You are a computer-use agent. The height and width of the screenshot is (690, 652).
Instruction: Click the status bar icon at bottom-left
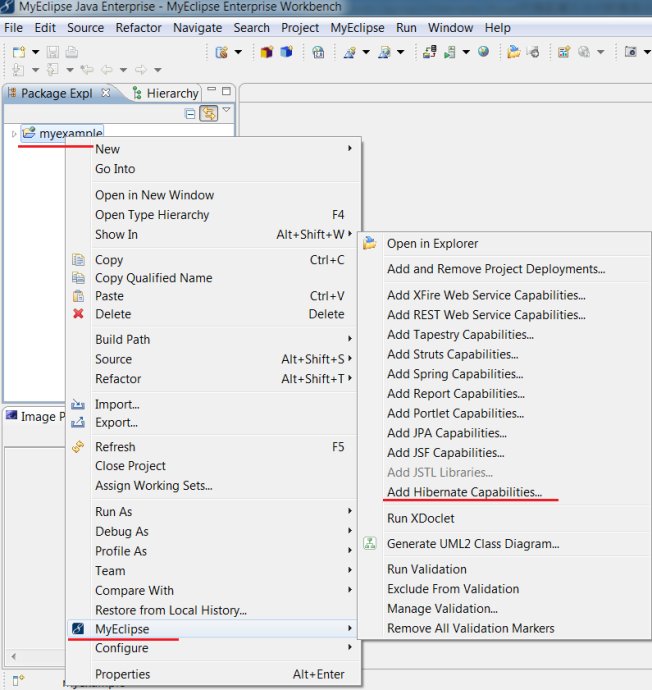18,680
